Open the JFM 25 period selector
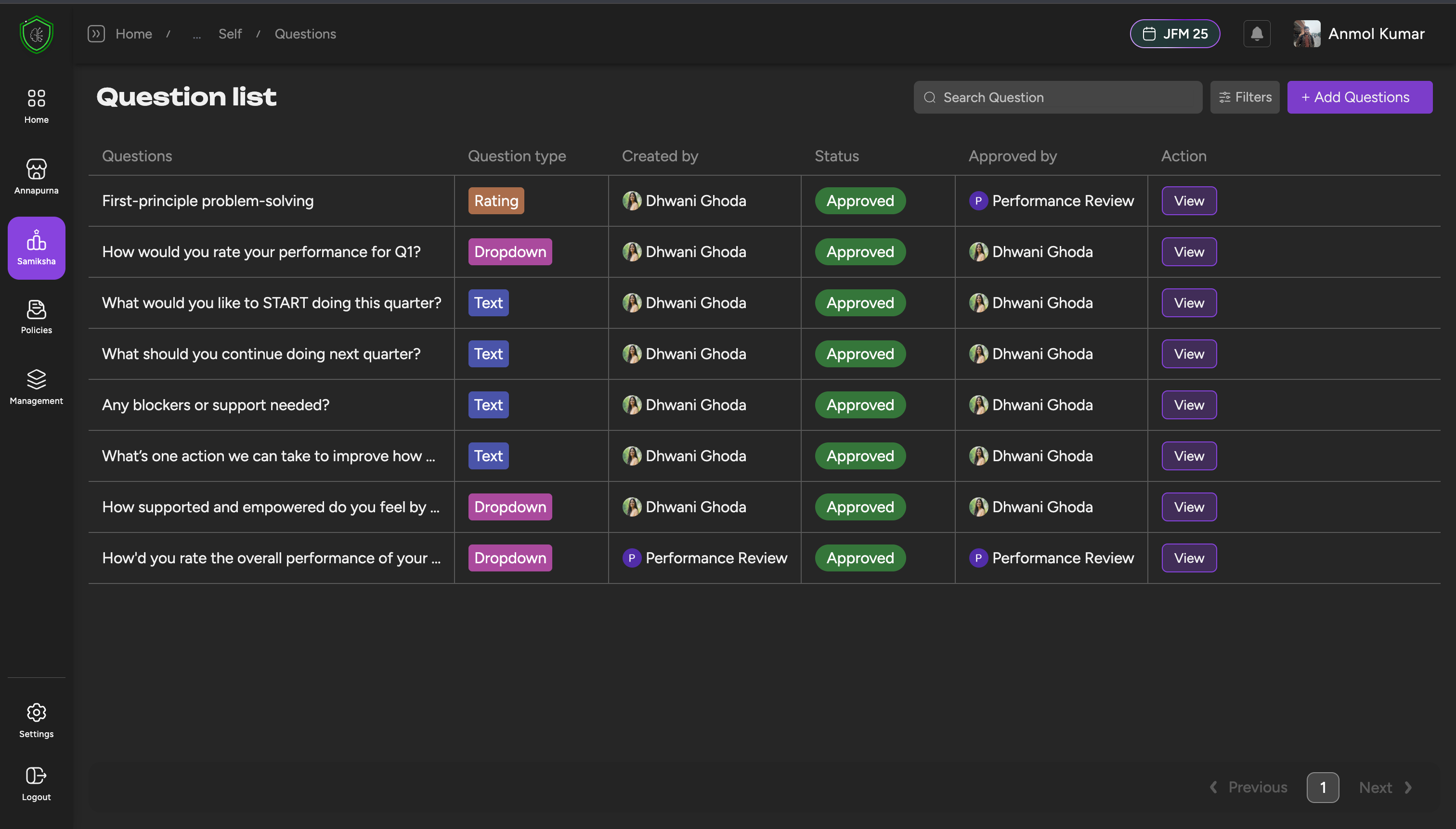Image resolution: width=1456 pixels, height=829 pixels. tap(1175, 34)
